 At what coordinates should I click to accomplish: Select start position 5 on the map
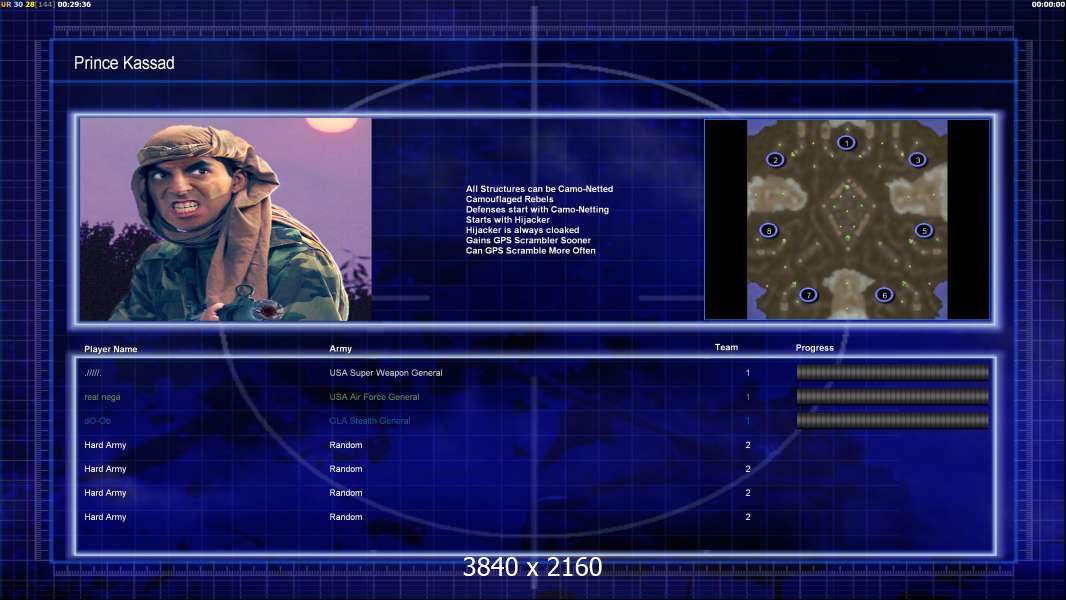[924, 230]
